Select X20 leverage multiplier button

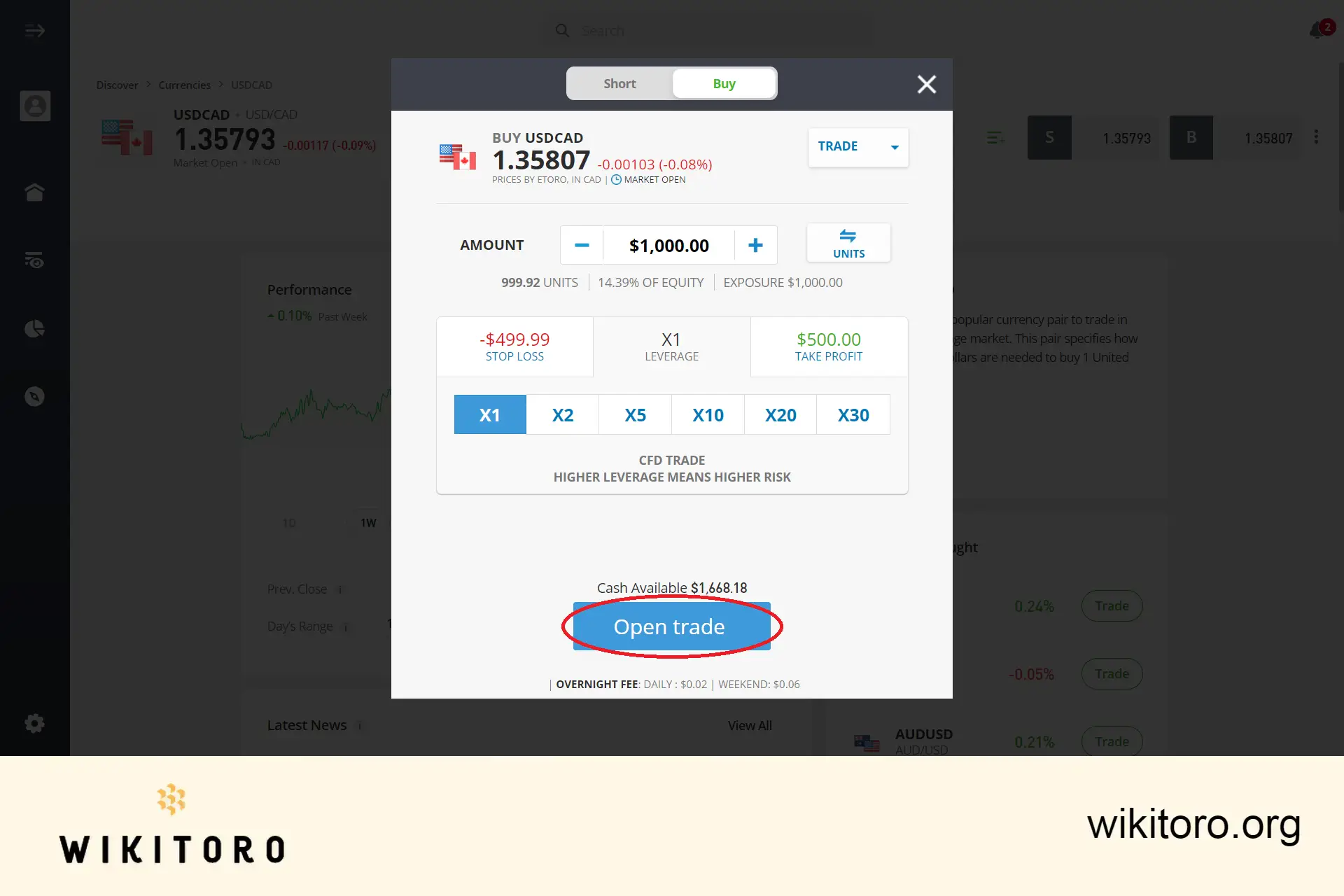point(780,414)
